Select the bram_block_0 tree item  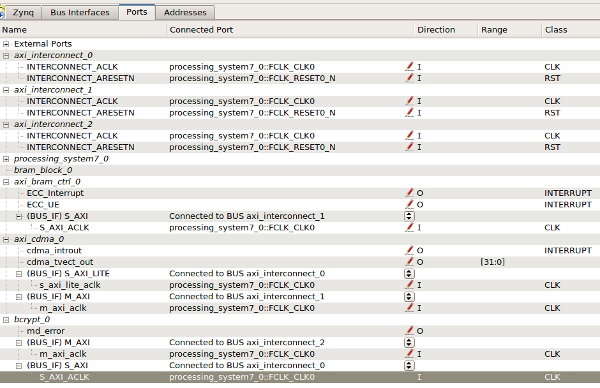[x=43, y=170]
